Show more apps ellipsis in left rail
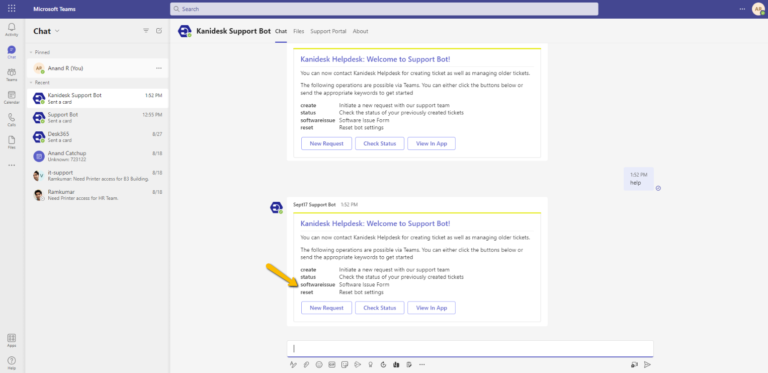Image resolution: width=768 pixels, height=373 pixels. click(11, 165)
